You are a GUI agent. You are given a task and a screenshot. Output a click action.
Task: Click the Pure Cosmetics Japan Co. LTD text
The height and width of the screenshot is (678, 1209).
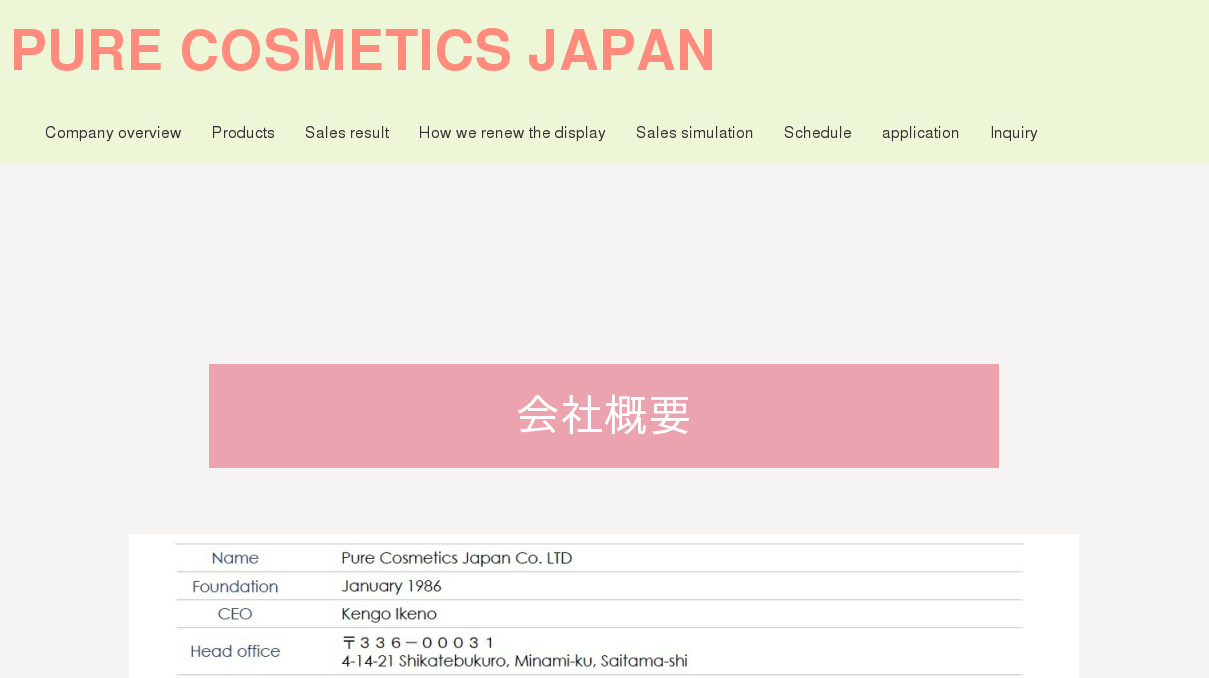tap(456, 558)
